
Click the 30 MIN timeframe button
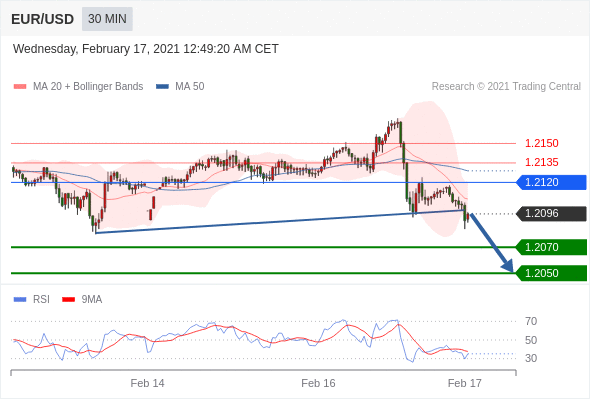(107, 19)
